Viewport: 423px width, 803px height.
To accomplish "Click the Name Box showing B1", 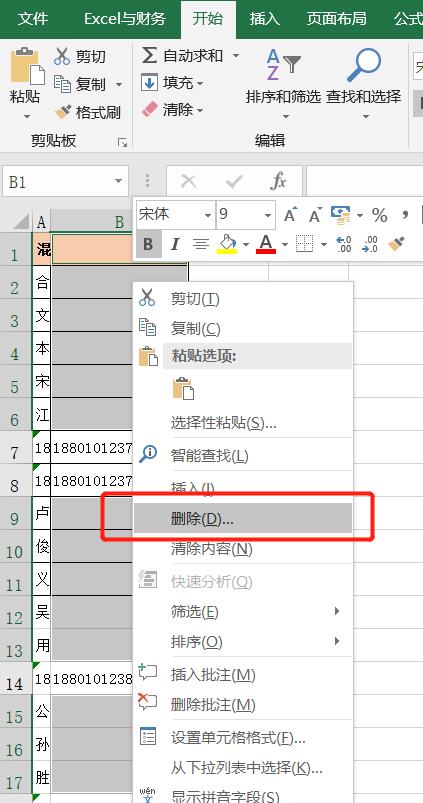I will [59, 181].
